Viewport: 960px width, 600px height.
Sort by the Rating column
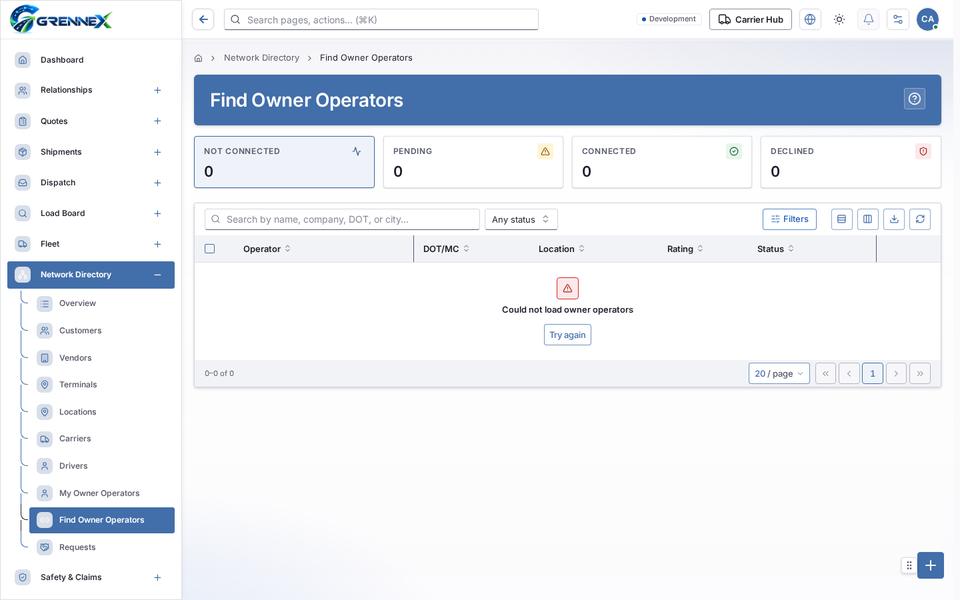pos(685,249)
